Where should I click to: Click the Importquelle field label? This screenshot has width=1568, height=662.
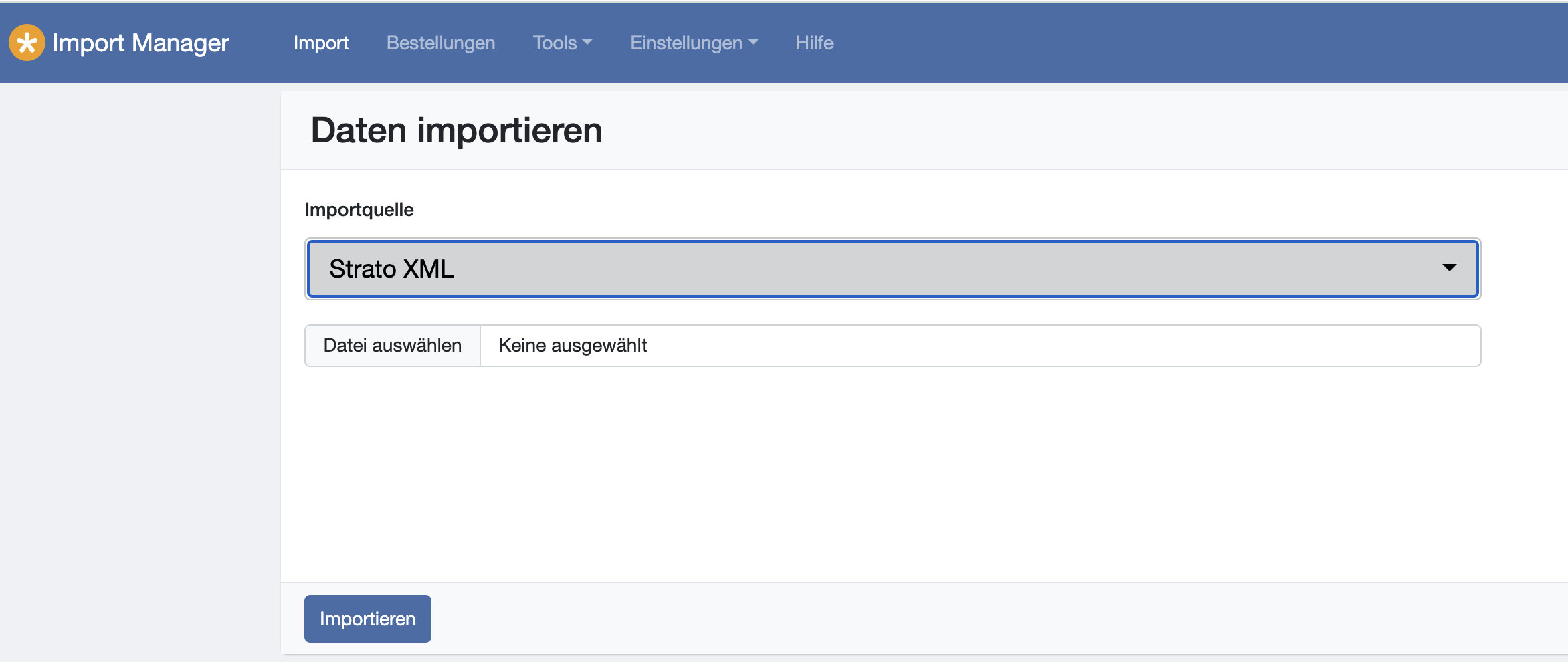click(359, 210)
